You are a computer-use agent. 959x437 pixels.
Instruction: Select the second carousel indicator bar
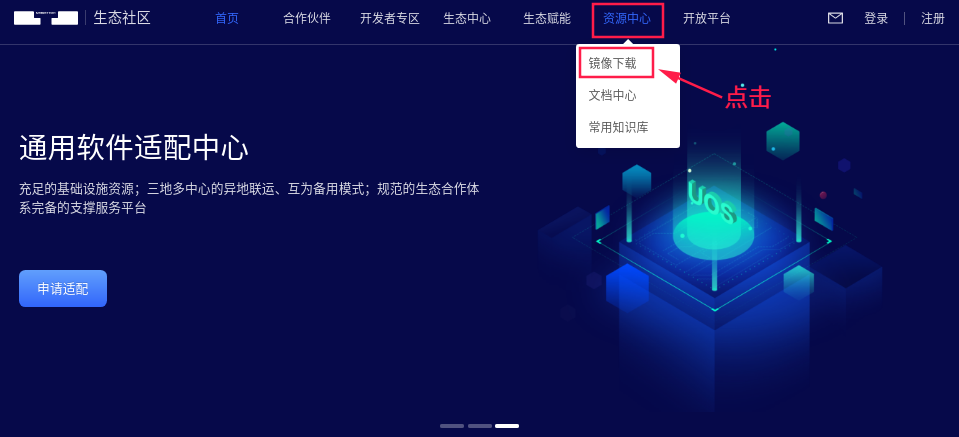[x=480, y=425]
